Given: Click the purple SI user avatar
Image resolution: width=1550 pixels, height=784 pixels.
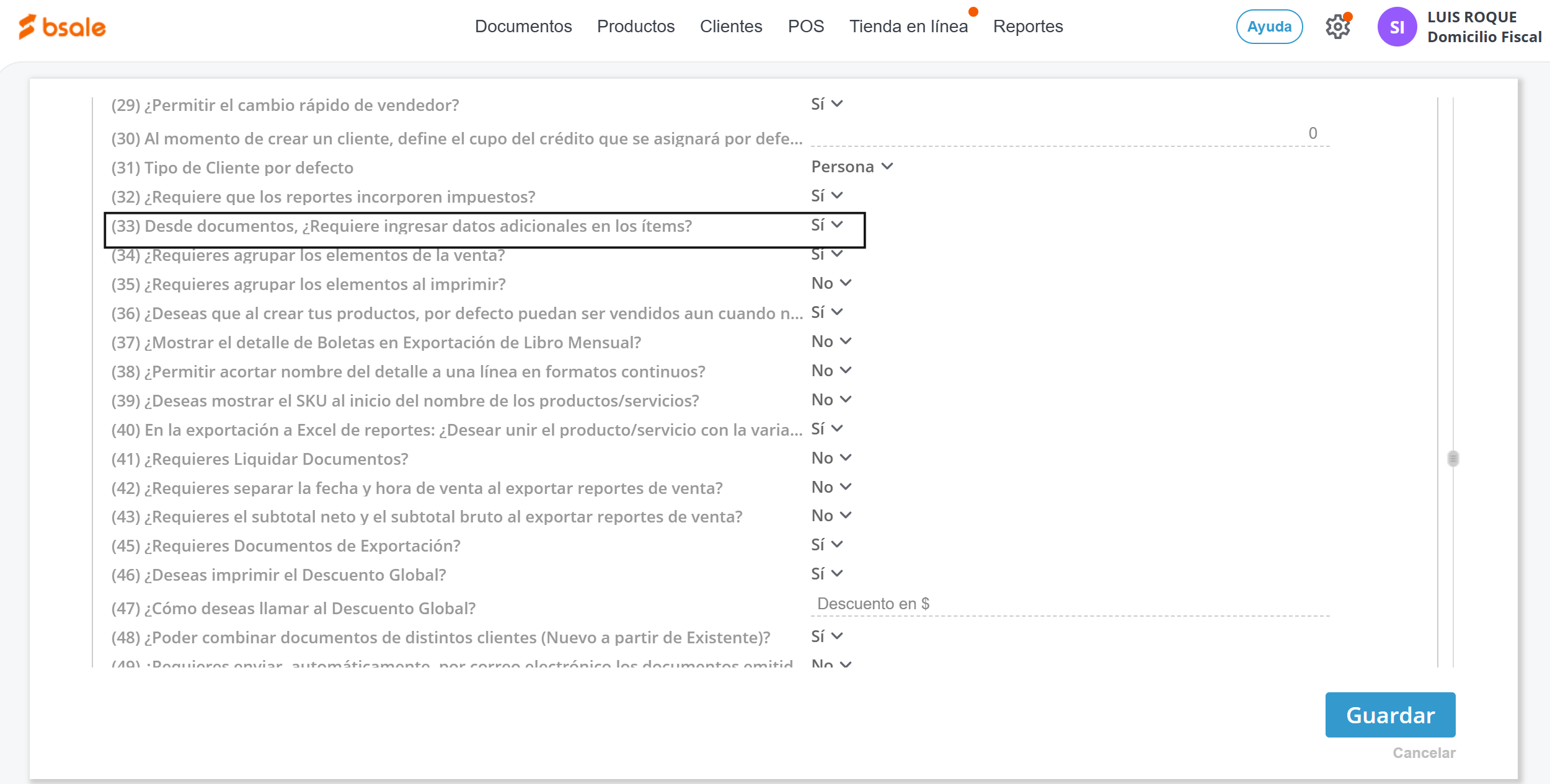Looking at the screenshot, I should 1396,27.
